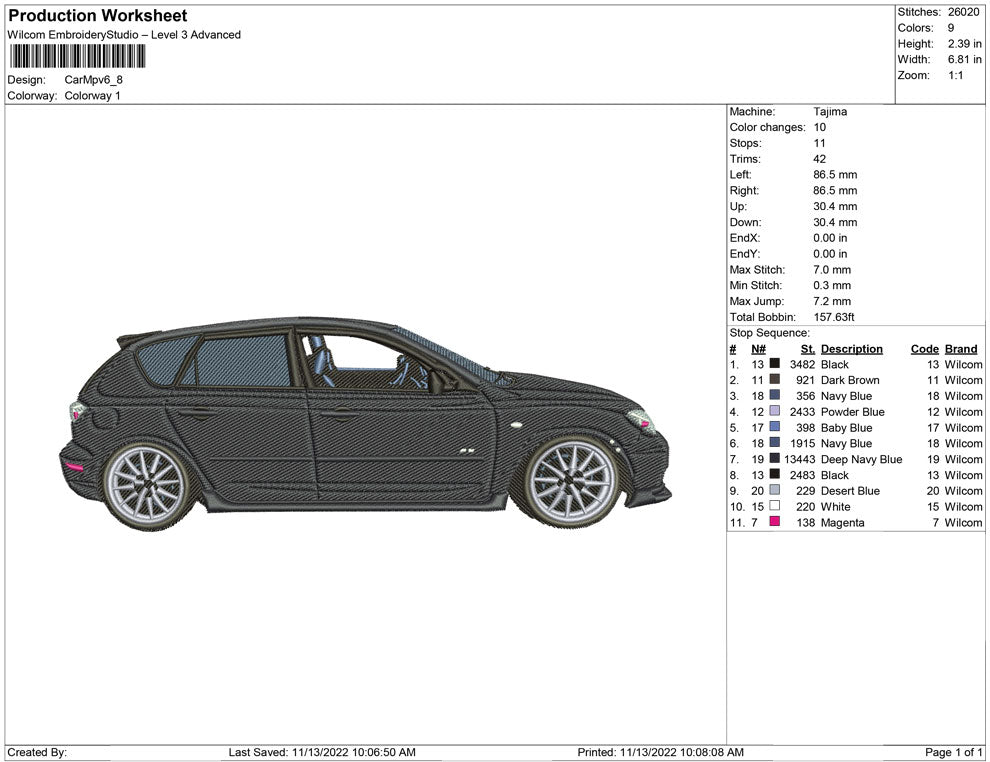Click the White thread color swatch
Viewport: 990px width, 762px height.
[774, 507]
